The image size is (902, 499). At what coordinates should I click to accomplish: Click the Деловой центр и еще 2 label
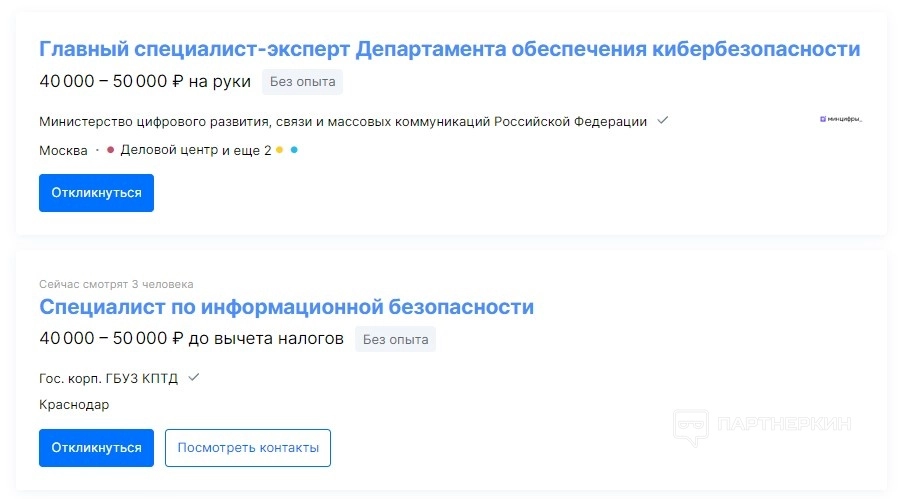[x=195, y=150]
